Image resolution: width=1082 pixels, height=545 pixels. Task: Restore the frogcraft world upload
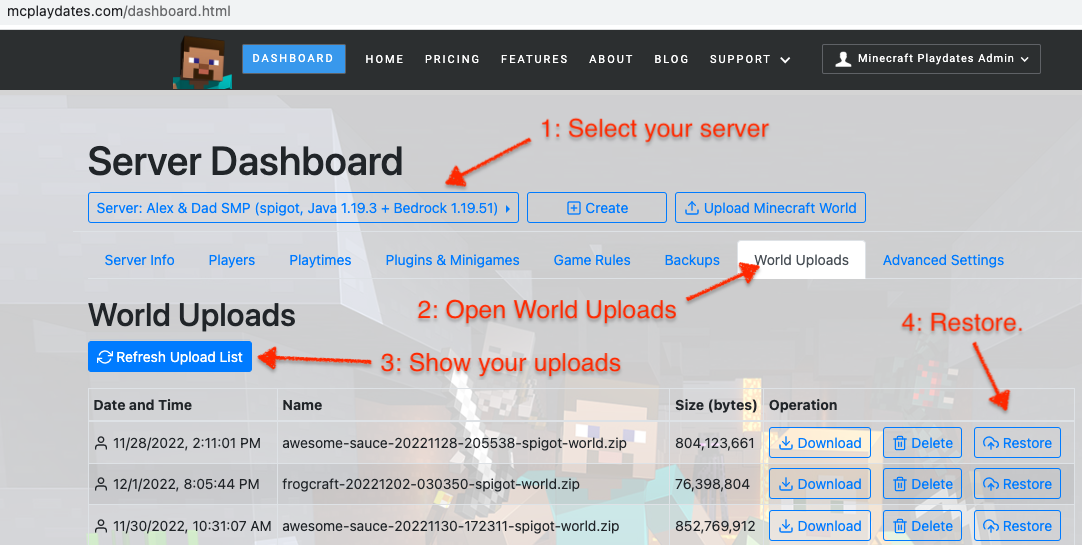click(1017, 484)
